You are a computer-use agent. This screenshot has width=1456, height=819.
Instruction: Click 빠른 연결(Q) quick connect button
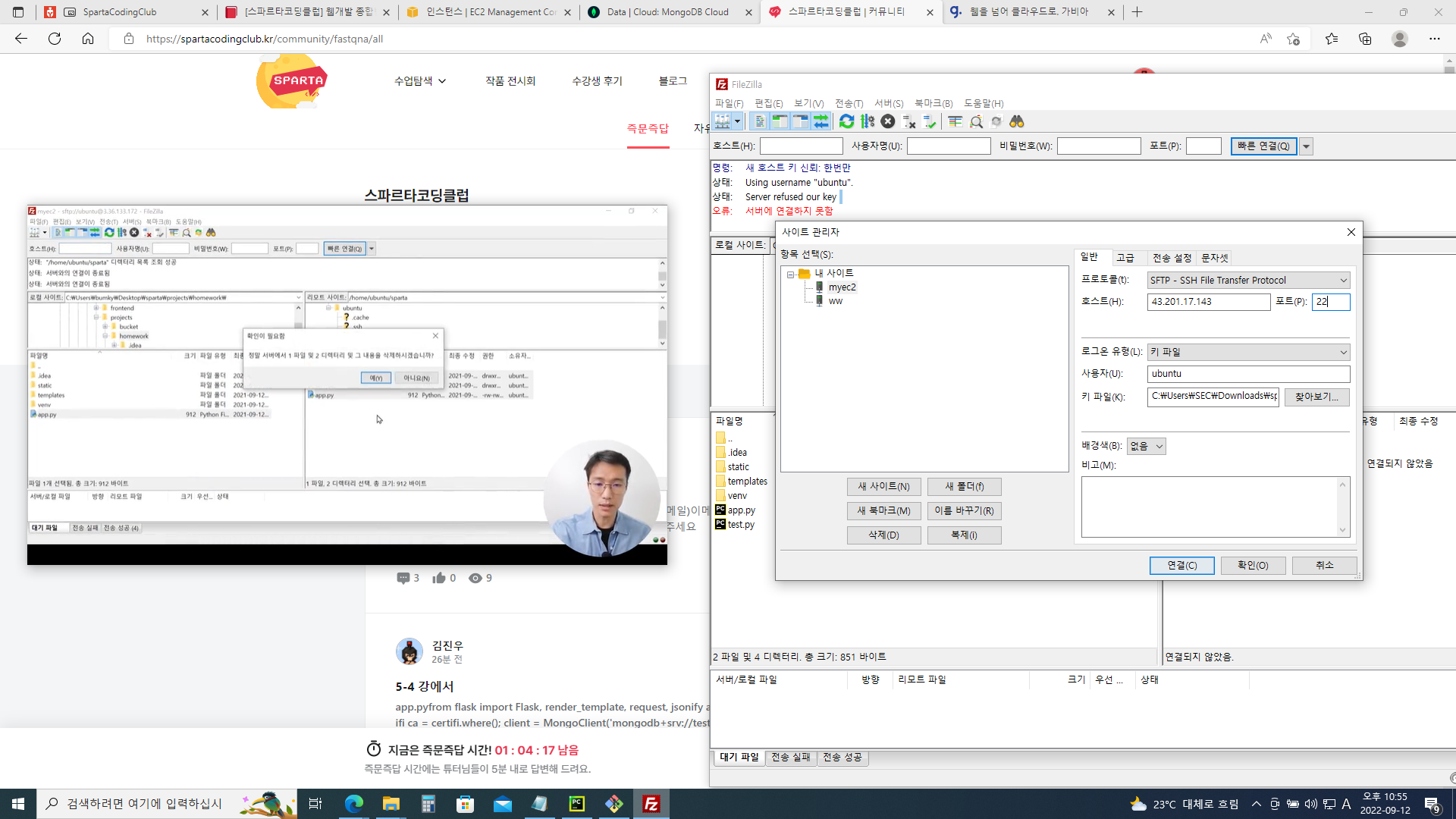(x=1263, y=146)
